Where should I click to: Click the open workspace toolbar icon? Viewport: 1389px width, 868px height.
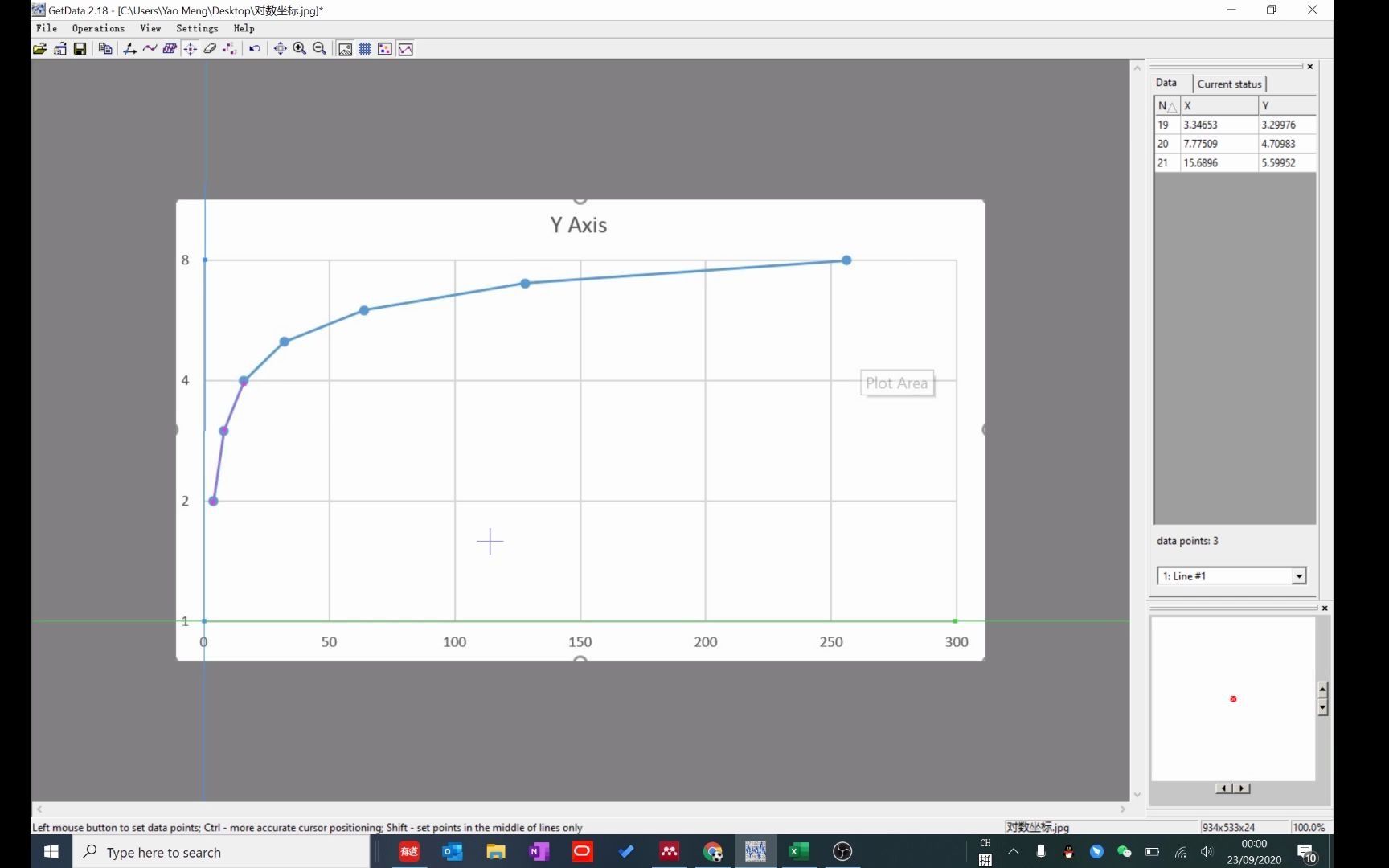60,49
